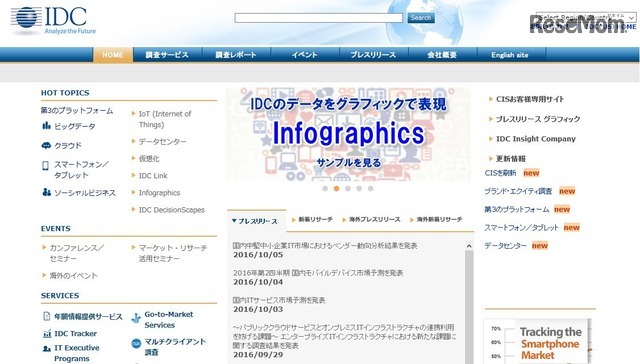Open the プレスリリース menu
Screen dimensions: 640x364
point(373,55)
